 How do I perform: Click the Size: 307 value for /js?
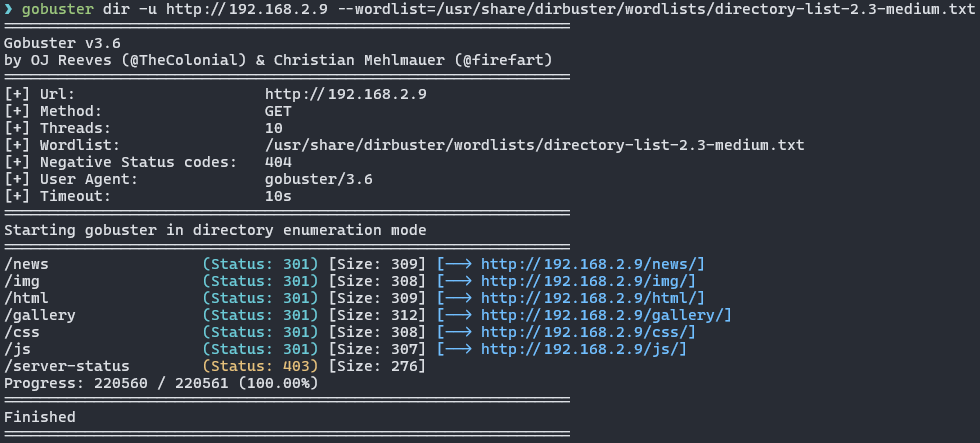(x=378, y=349)
